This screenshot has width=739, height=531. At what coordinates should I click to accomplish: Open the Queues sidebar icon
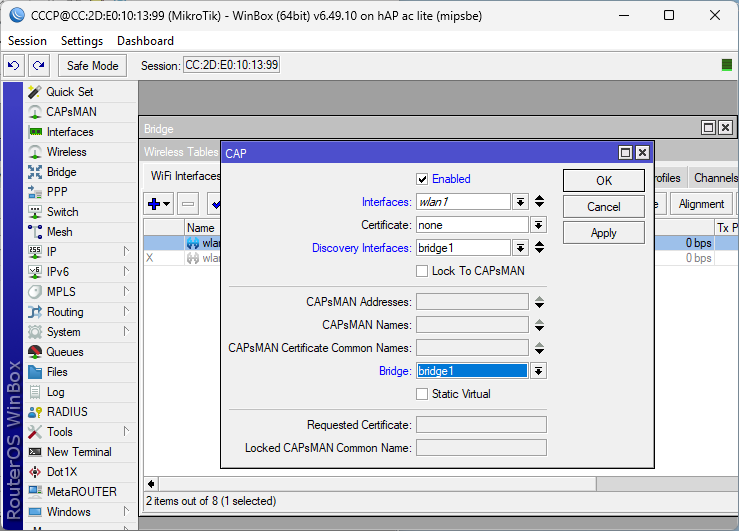click(x=35, y=352)
